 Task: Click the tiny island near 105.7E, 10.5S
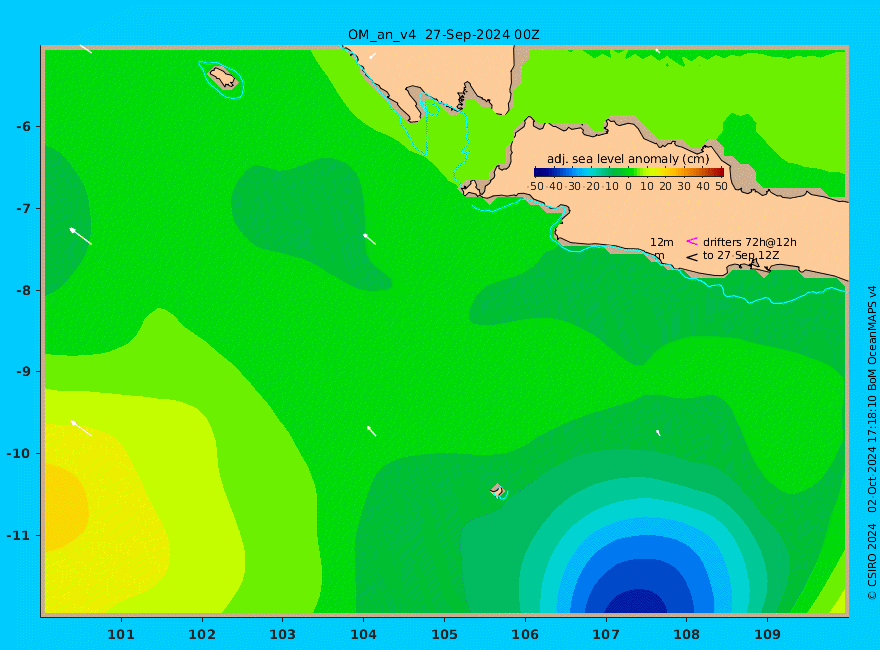click(497, 490)
